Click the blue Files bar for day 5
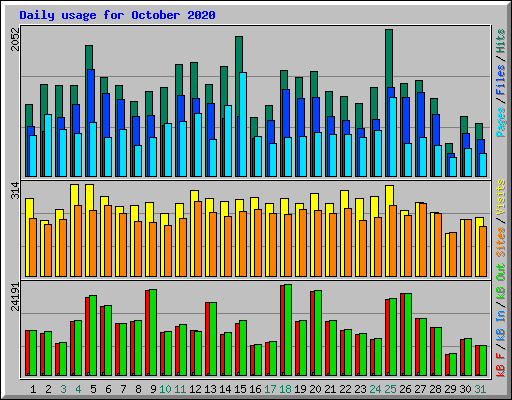Viewport: 512px width, 400px height. point(91,96)
